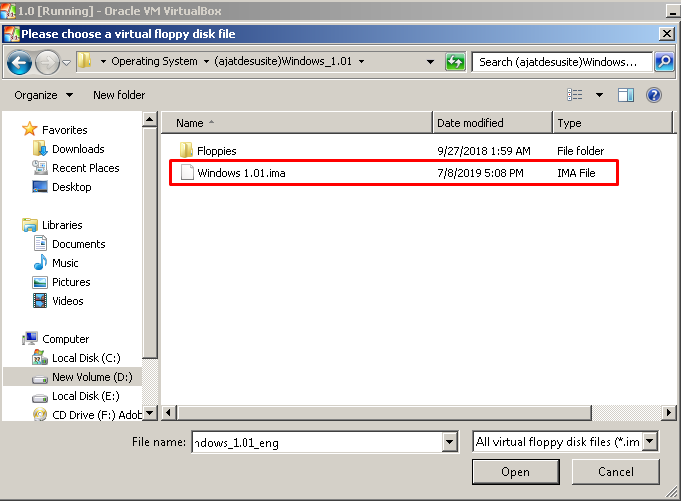The width and height of the screenshot is (681, 501).
Task: Click navigation pane scroll up arrow
Action: tap(149, 119)
